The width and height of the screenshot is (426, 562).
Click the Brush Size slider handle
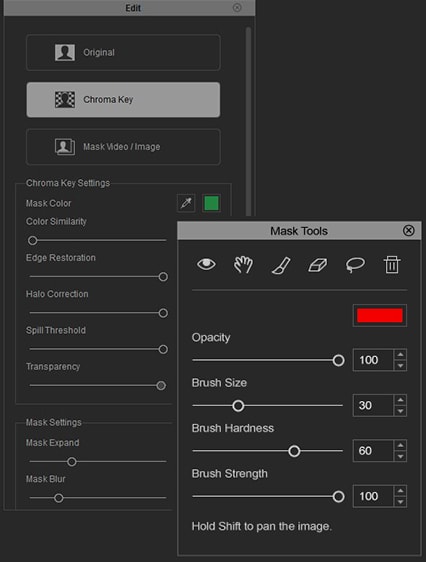[x=238, y=406]
